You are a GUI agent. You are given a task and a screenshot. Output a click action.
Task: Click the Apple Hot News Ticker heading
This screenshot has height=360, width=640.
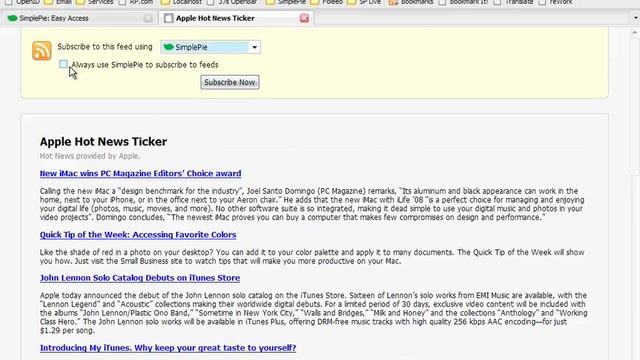click(103, 142)
